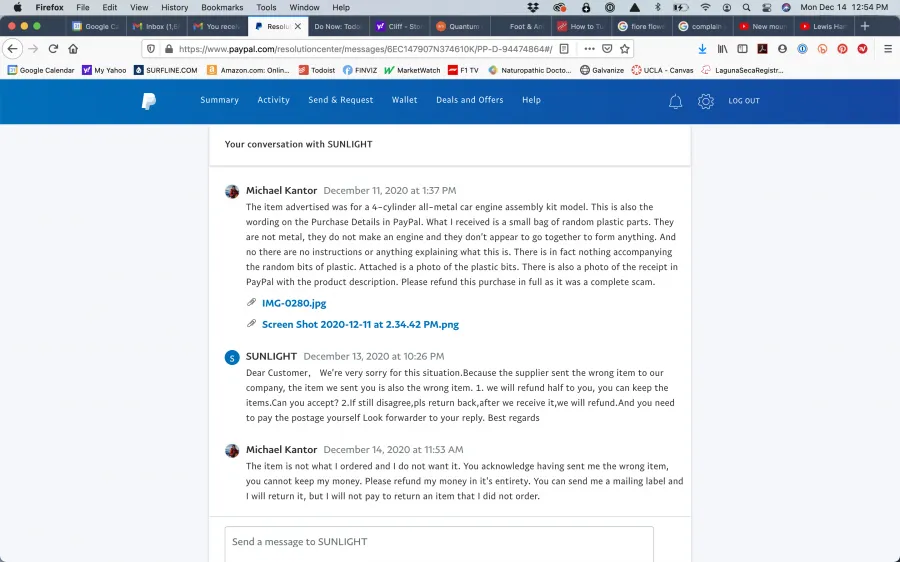Viewport: 900px width, 562px height.
Task: Open My Yahoo bookmark
Action: [x=104, y=70]
